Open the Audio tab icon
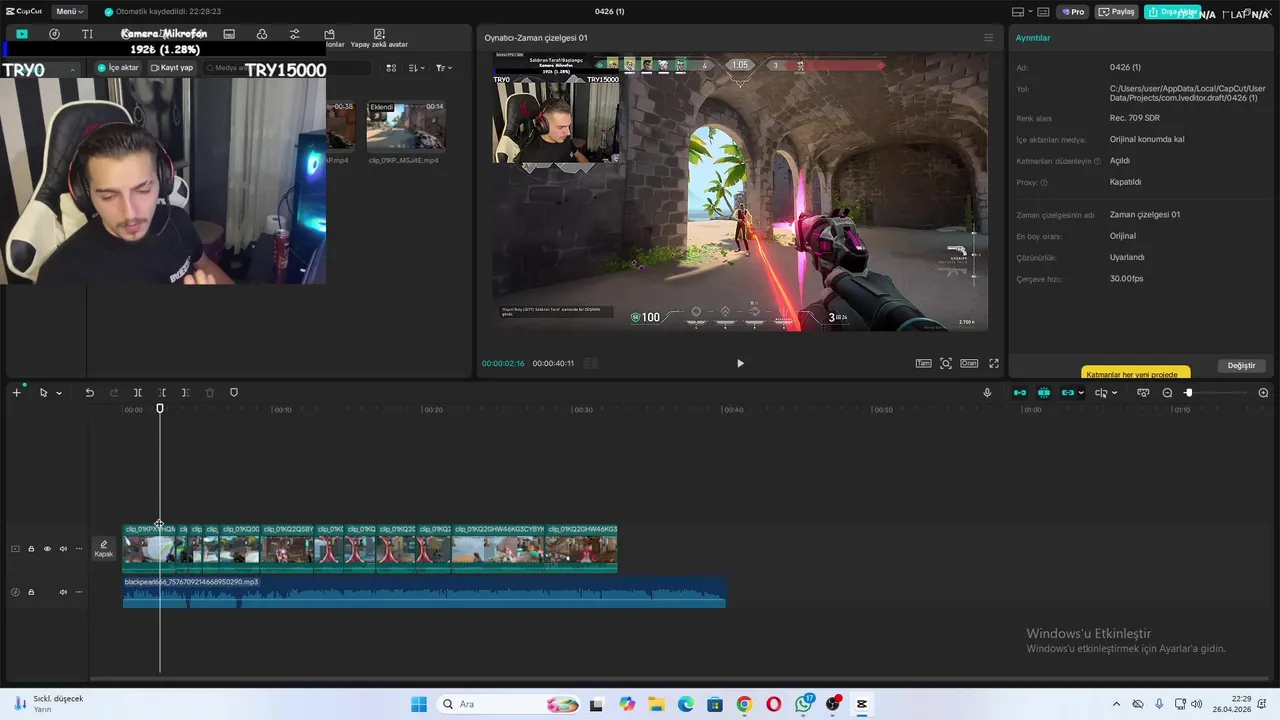 click(54, 34)
